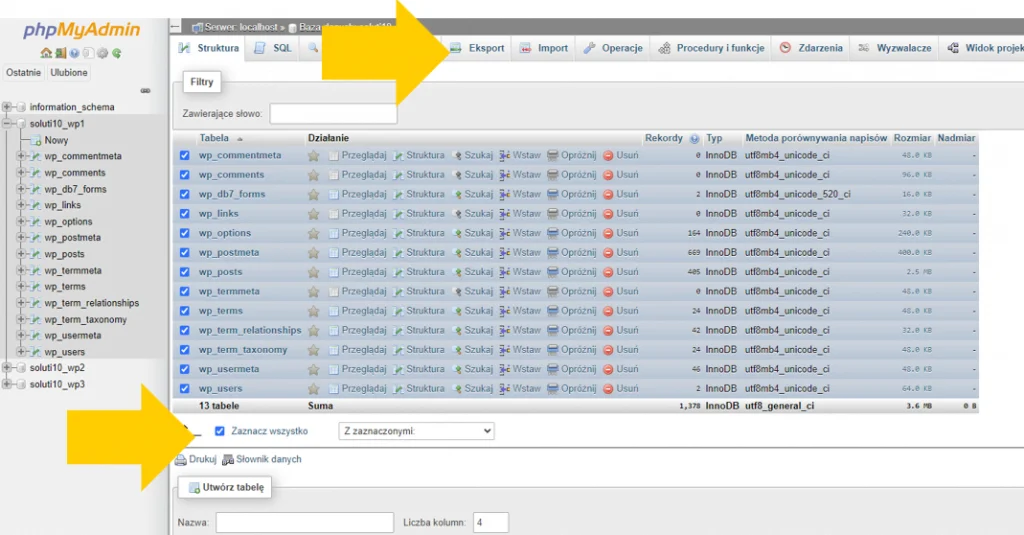Click the Przeglądaj icon for wp_options
Viewport: 1024px width, 535px height.
pyautogui.click(x=334, y=233)
